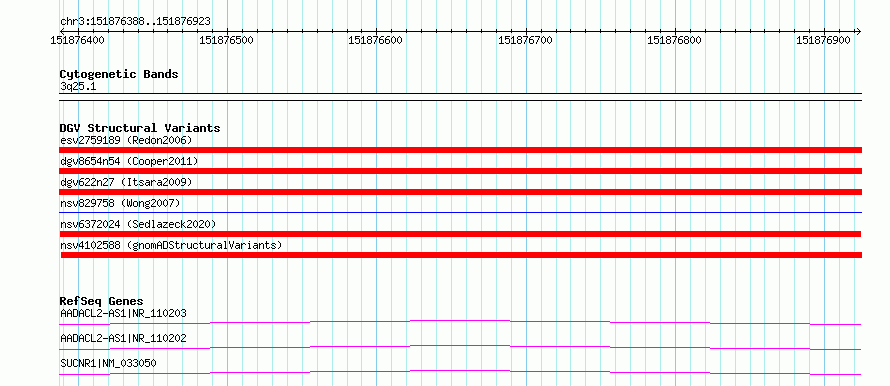Click the red bar under dgv8654n54

coord(460,171)
